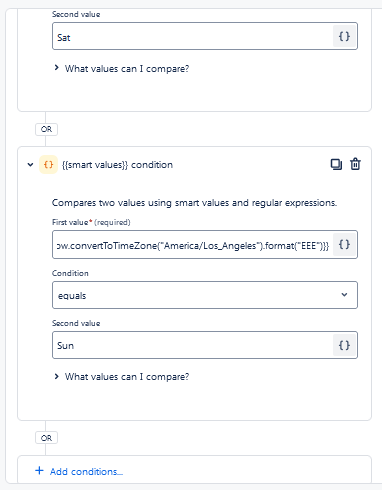Click the smart values condition title
This screenshot has width=382, height=490.
tap(117, 165)
